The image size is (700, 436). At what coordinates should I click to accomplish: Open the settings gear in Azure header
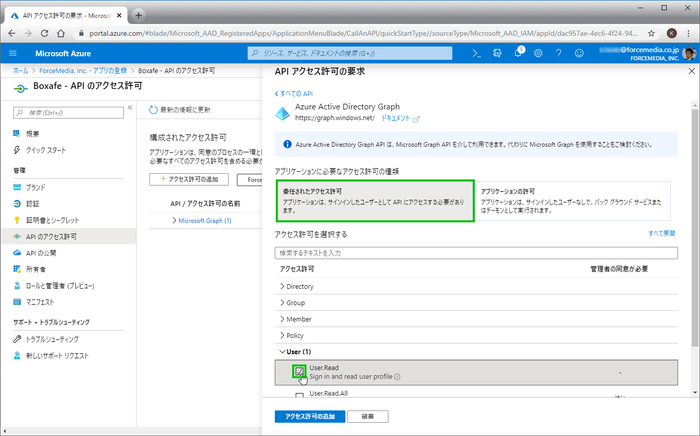[538, 54]
